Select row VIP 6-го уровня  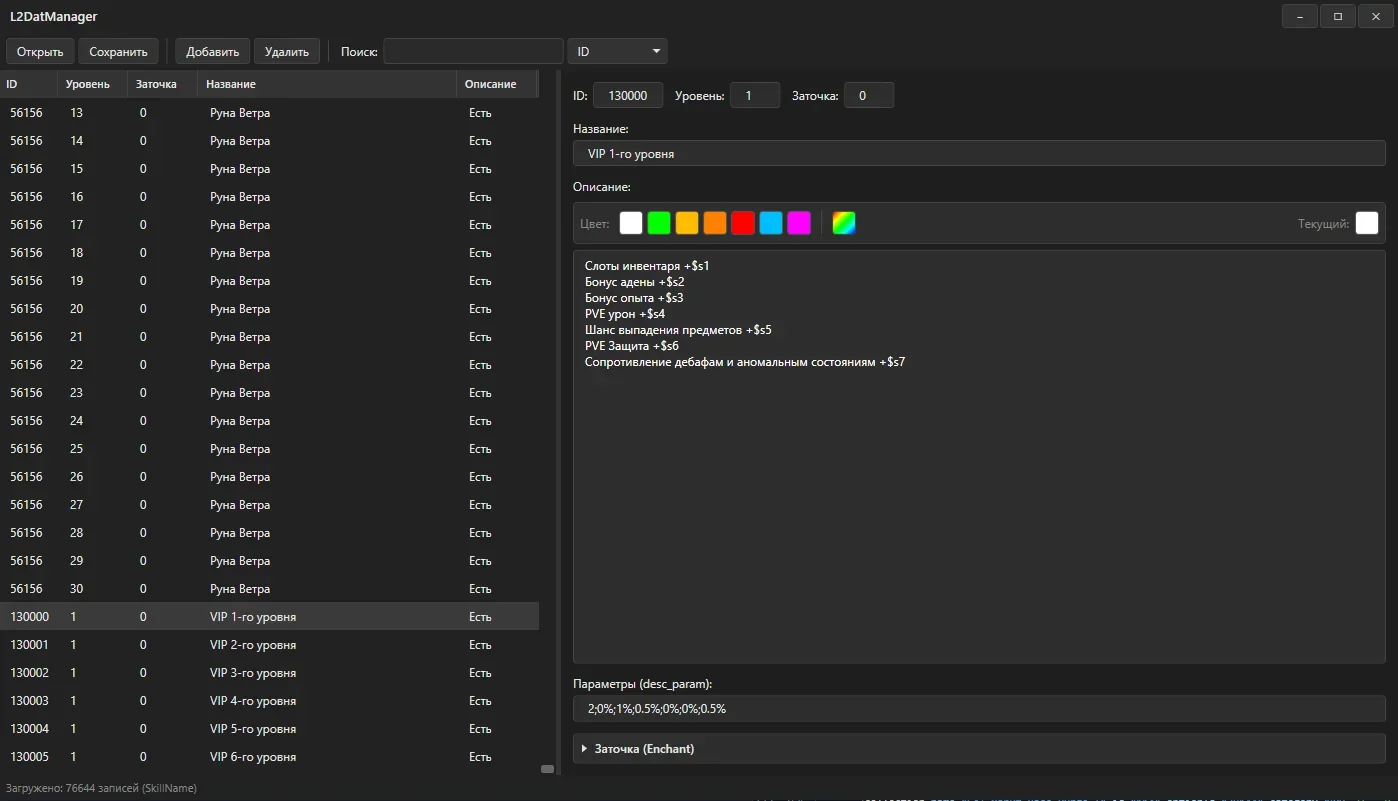point(269,756)
